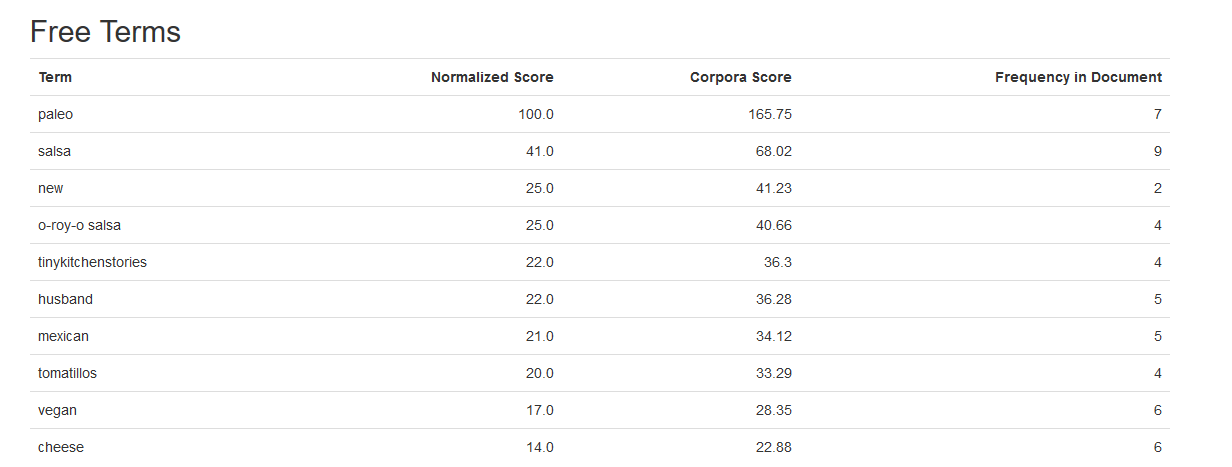Image resolution: width=1232 pixels, height=467 pixels.
Task: Click paleo's normalized score 100.0
Action: pos(535,114)
